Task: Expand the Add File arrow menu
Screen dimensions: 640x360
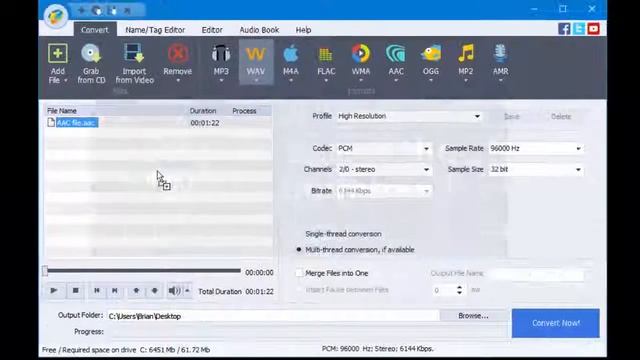Action: click(x=65, y=80)
